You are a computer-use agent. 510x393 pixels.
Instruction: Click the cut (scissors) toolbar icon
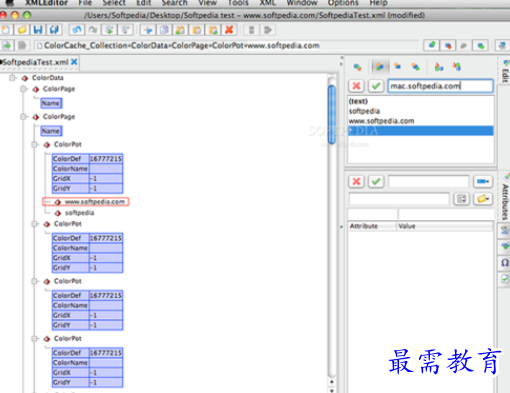click(148, 30)
